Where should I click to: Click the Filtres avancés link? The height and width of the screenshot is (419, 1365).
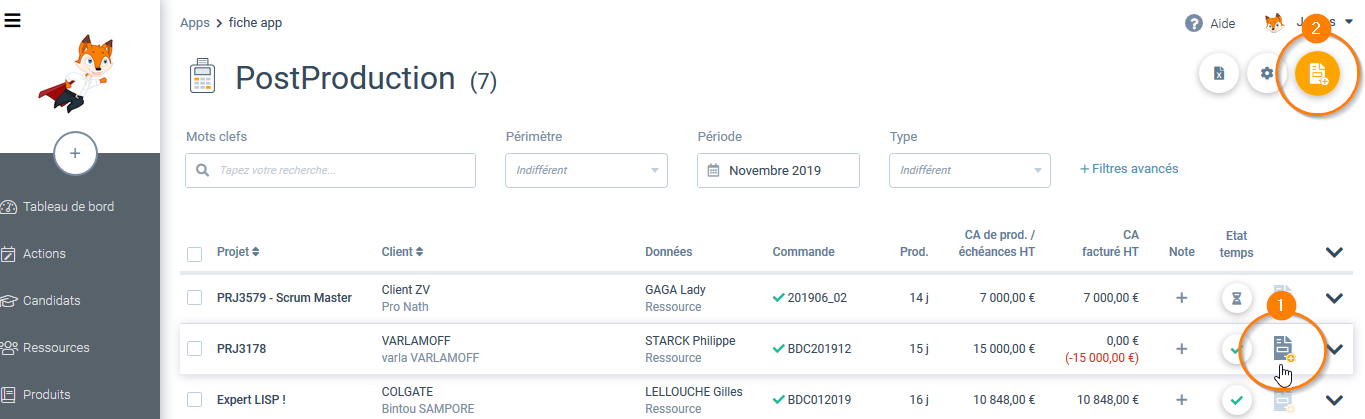click(x=1129, y=169)
